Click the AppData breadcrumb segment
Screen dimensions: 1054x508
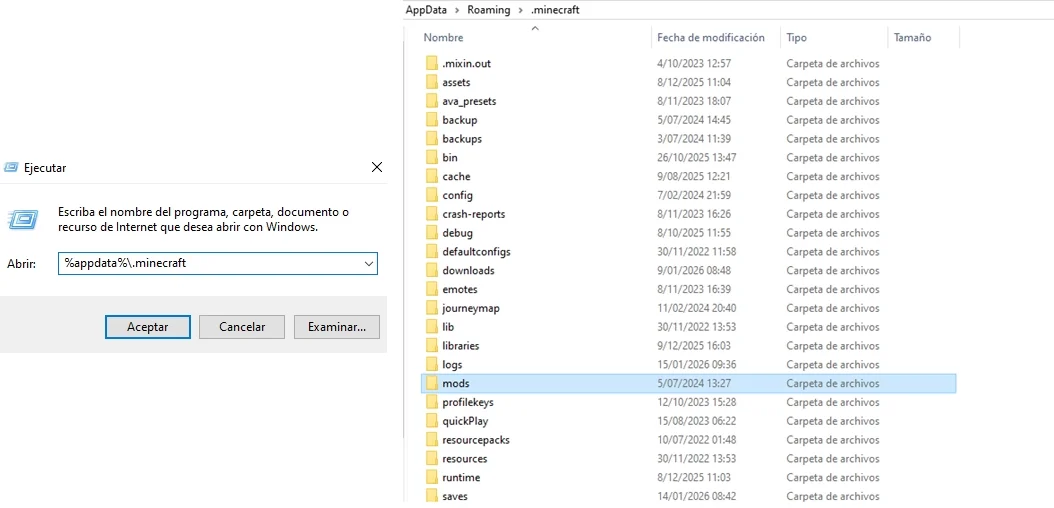(426, 9)
